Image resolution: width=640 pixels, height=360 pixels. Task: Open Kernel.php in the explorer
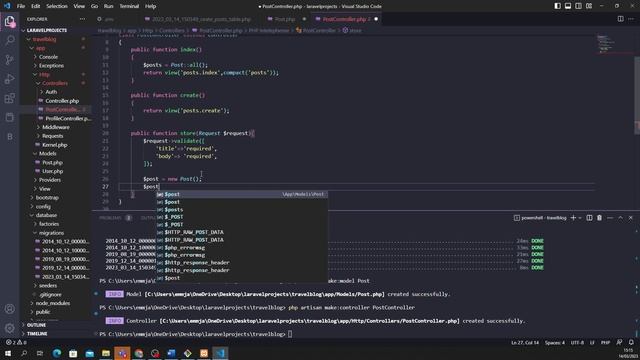55,145
